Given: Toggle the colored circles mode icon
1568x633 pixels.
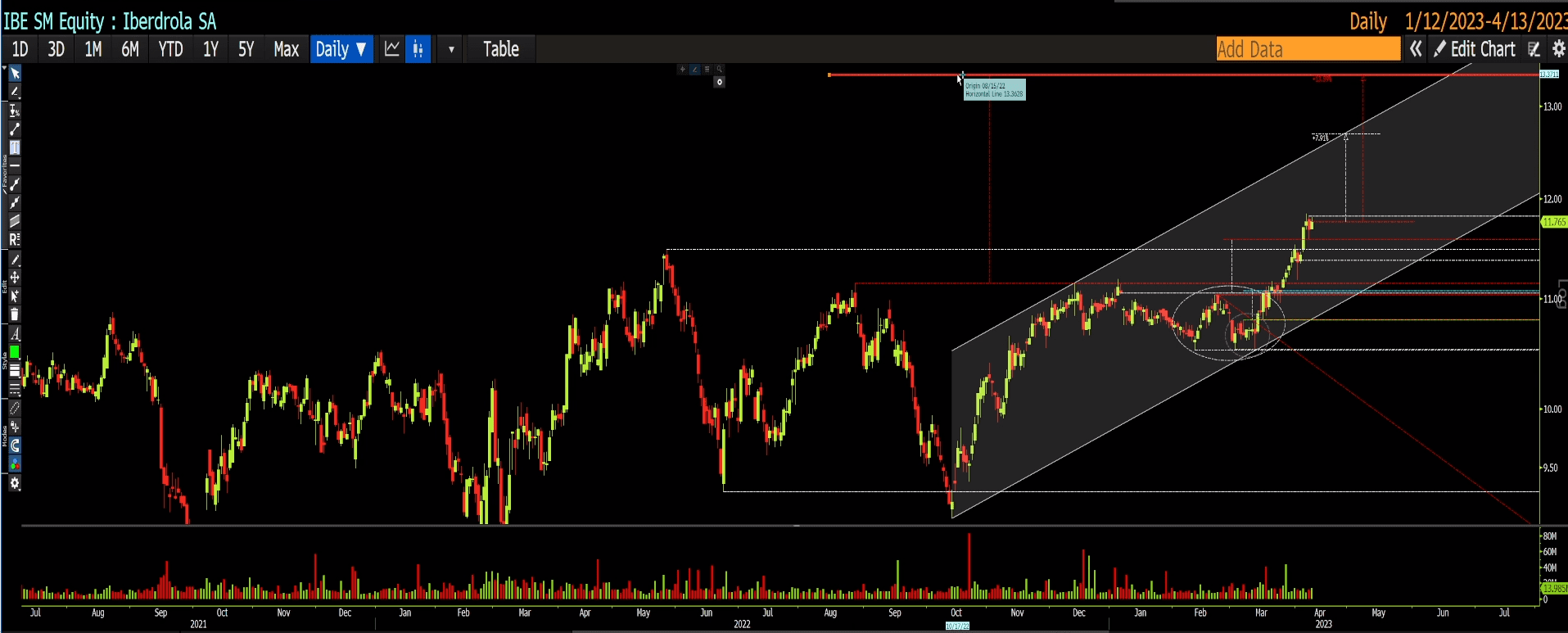Looking at the screenshot, I should tap(15, 463).
